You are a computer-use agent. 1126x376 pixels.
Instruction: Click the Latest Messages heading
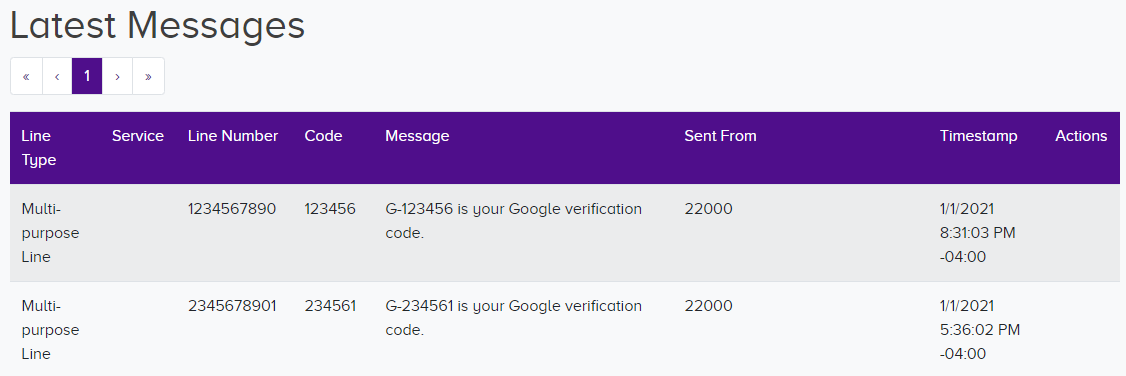point(157,25)
